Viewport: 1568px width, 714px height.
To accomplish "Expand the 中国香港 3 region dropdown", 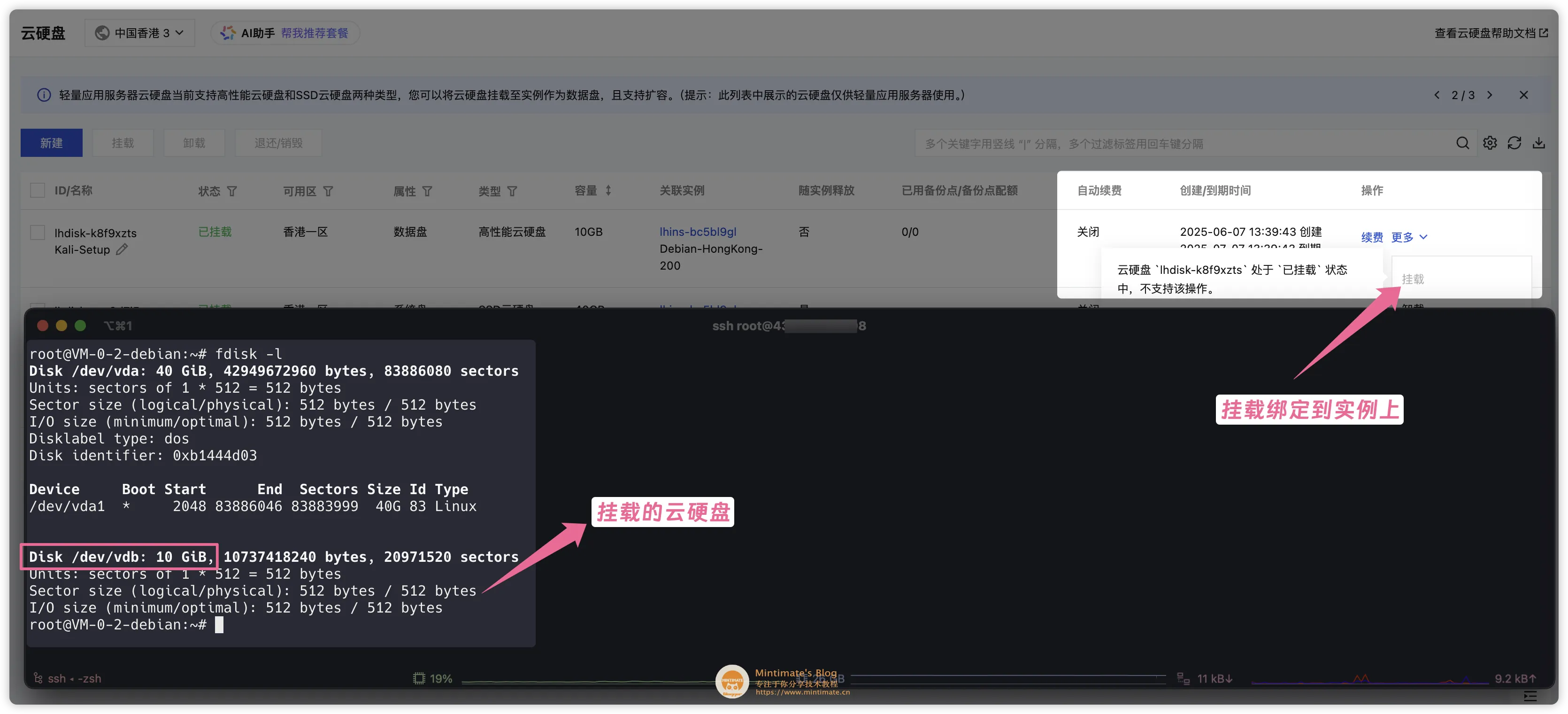I will (x=139, y=32).
